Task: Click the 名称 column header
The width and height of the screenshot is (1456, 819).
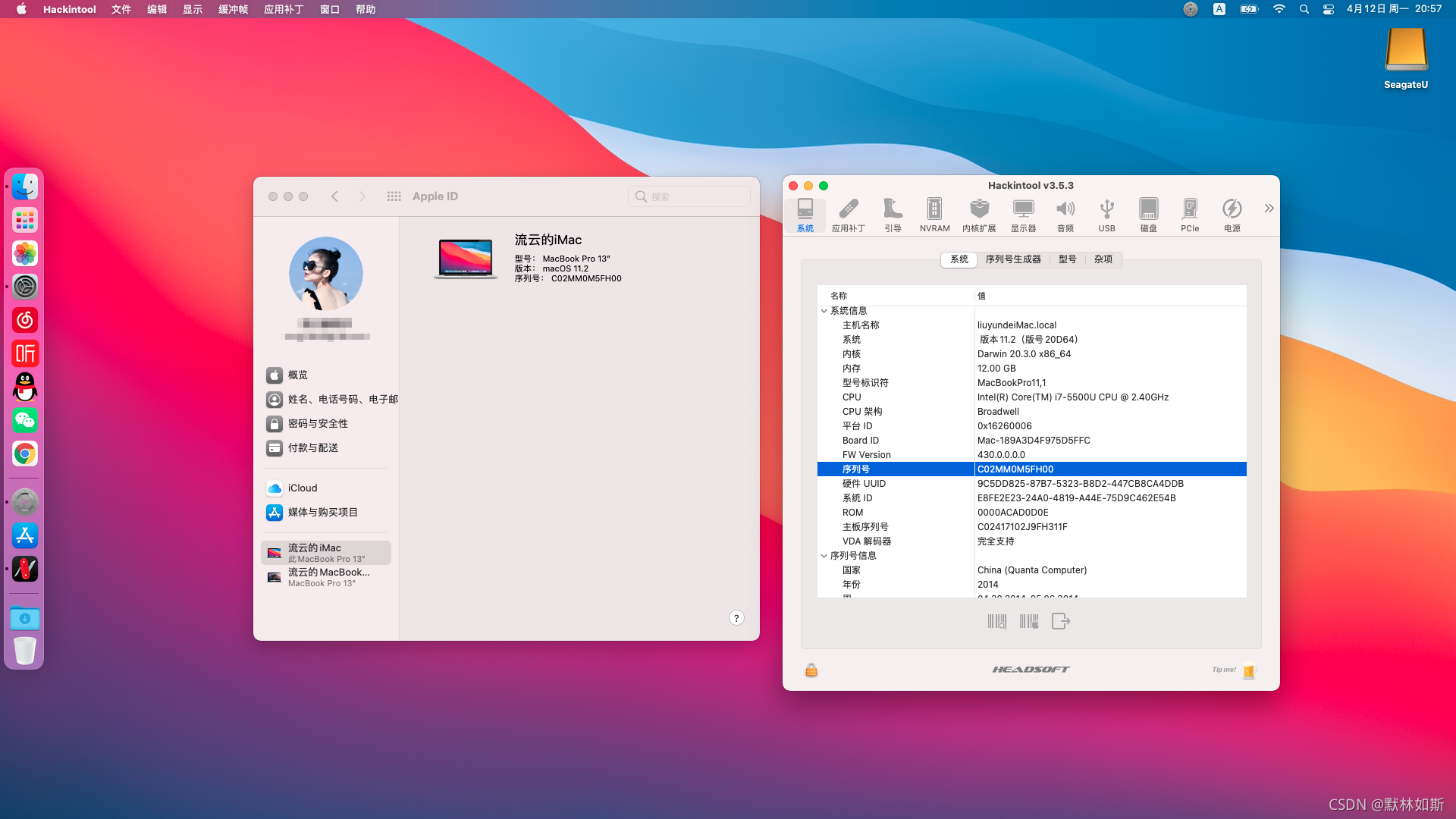Action: tap(896, 296)
